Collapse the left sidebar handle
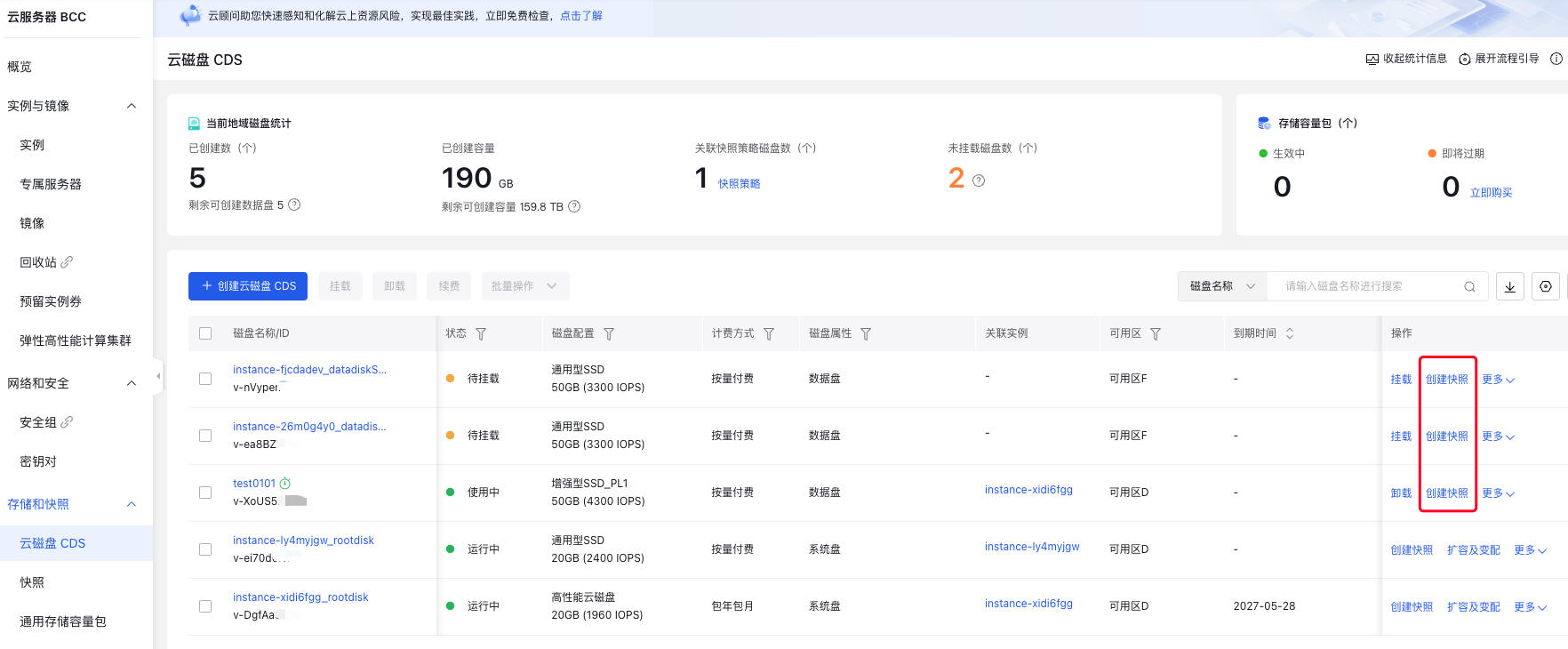The width and height of the screenshot is (1568, 649). (x=158, y=376)
